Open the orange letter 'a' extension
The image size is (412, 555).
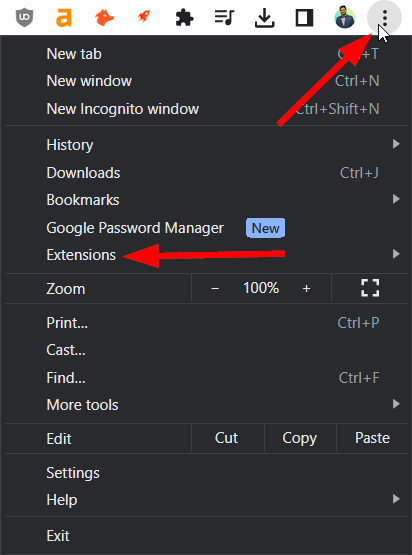coord(64,18)
